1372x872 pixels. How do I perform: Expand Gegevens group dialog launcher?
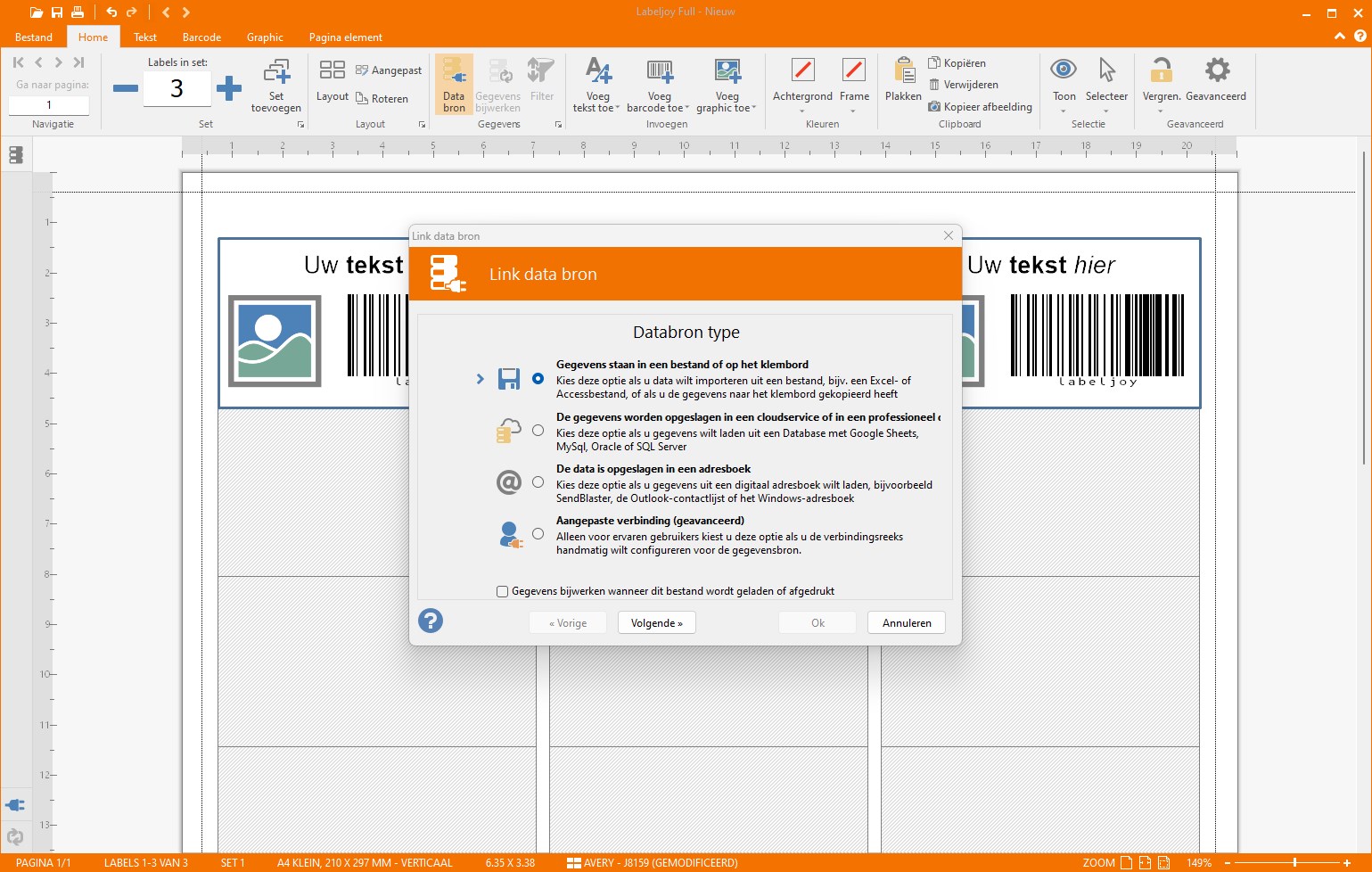pos(559,125)
